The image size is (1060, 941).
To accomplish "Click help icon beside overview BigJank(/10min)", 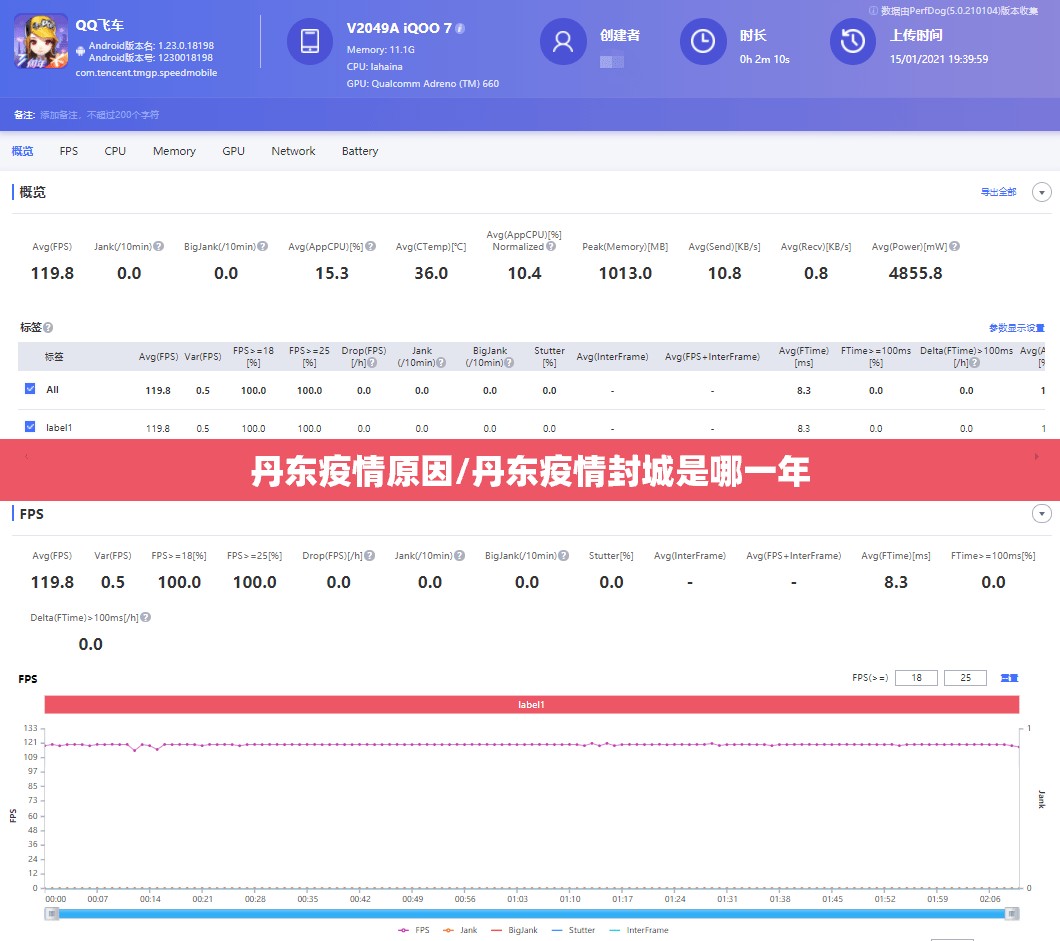I will [262, 246].
